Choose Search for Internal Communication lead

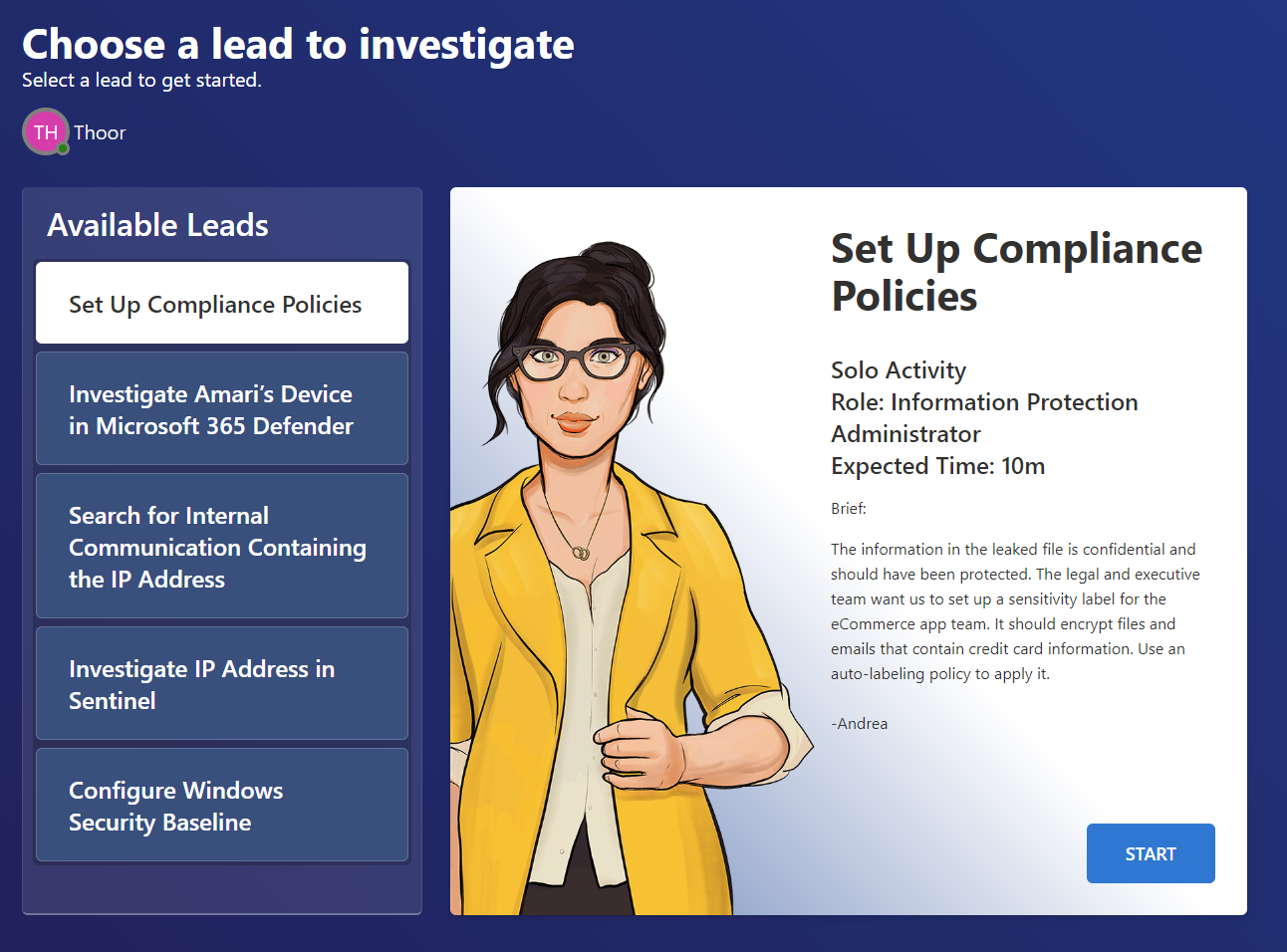click(222, 546)
